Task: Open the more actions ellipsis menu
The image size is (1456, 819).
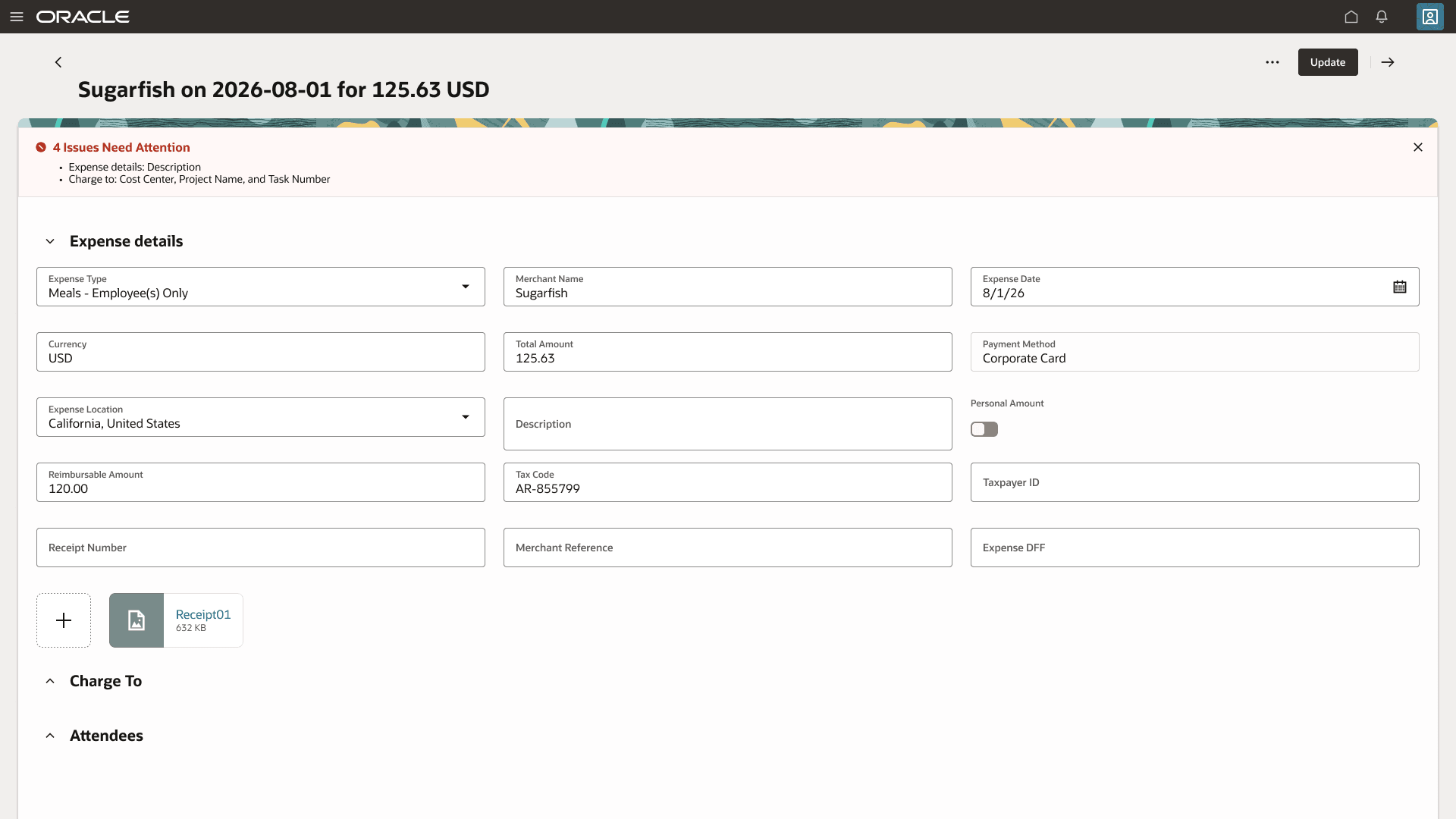Action: pos(1272,62)
